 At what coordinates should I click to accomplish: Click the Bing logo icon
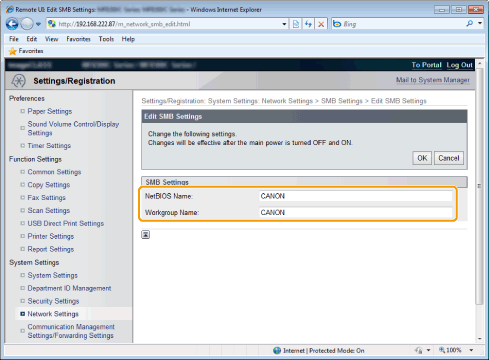[337, 24]
